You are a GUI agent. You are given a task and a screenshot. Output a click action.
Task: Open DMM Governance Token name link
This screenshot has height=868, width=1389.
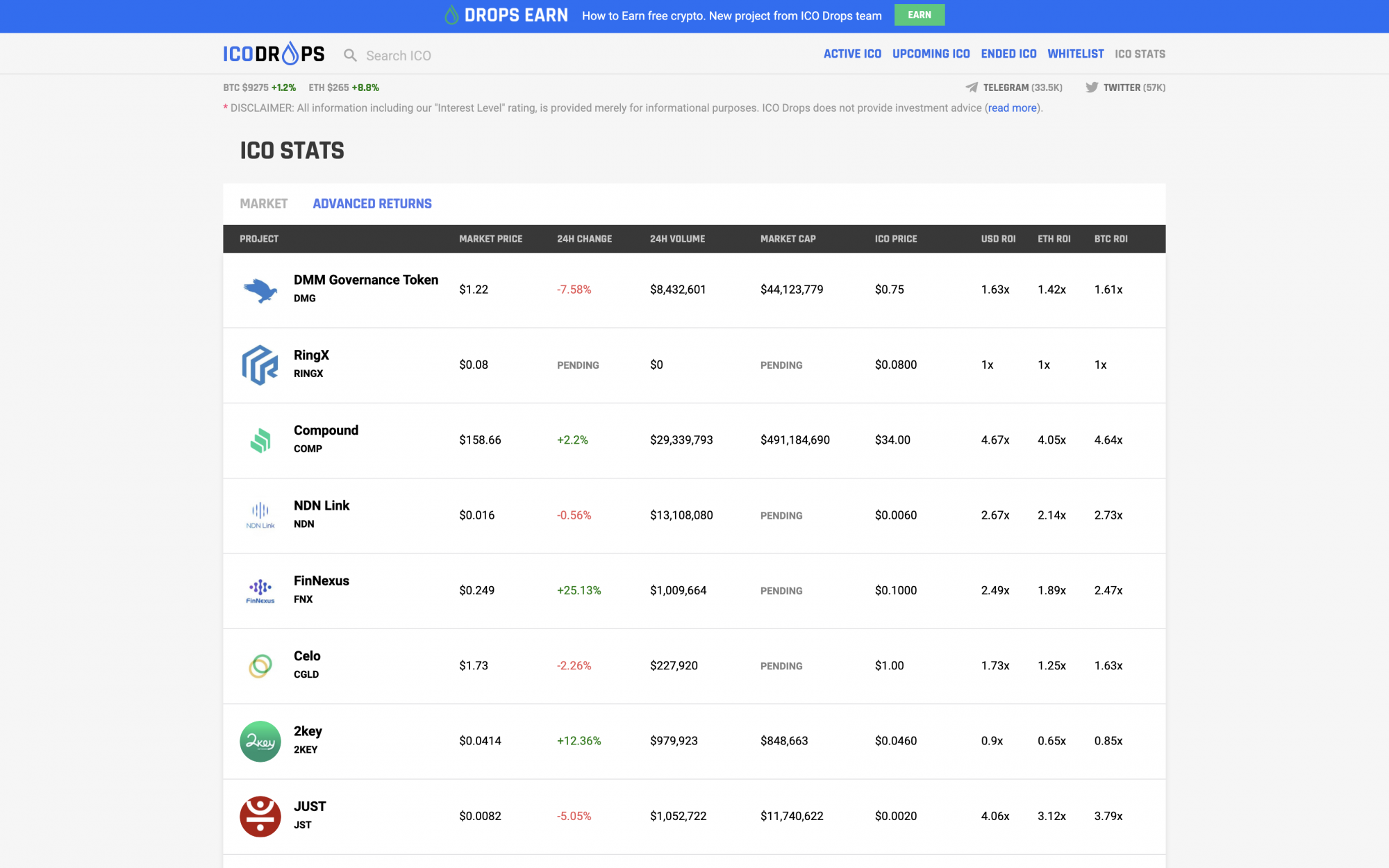[x=366, y=280]
